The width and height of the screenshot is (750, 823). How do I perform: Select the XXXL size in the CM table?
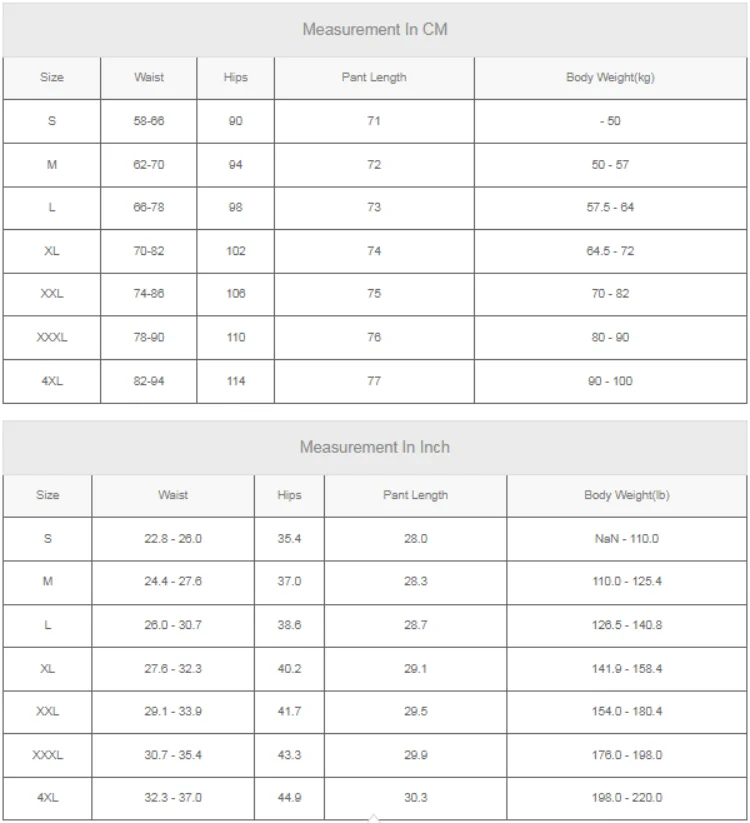51,337
